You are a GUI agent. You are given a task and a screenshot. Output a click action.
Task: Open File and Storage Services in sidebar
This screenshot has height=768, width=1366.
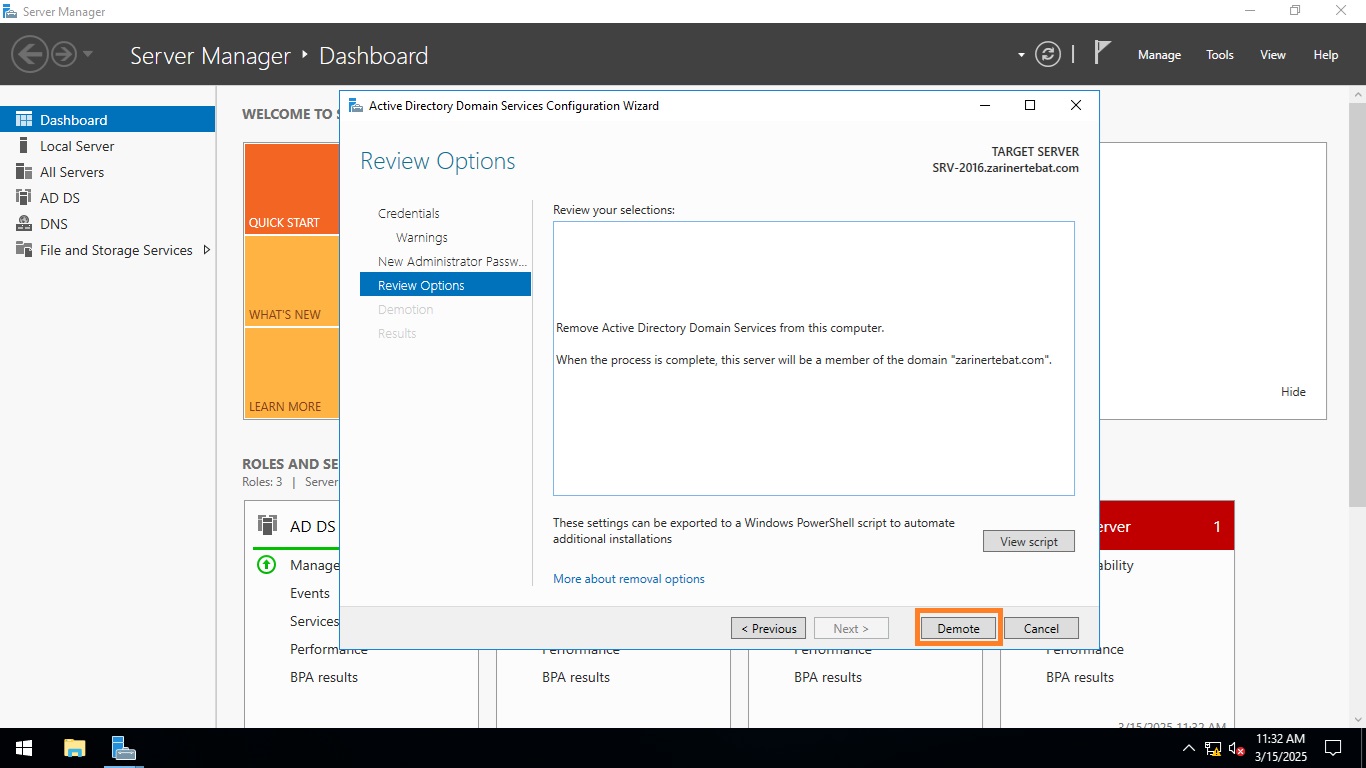pos(107,249)
